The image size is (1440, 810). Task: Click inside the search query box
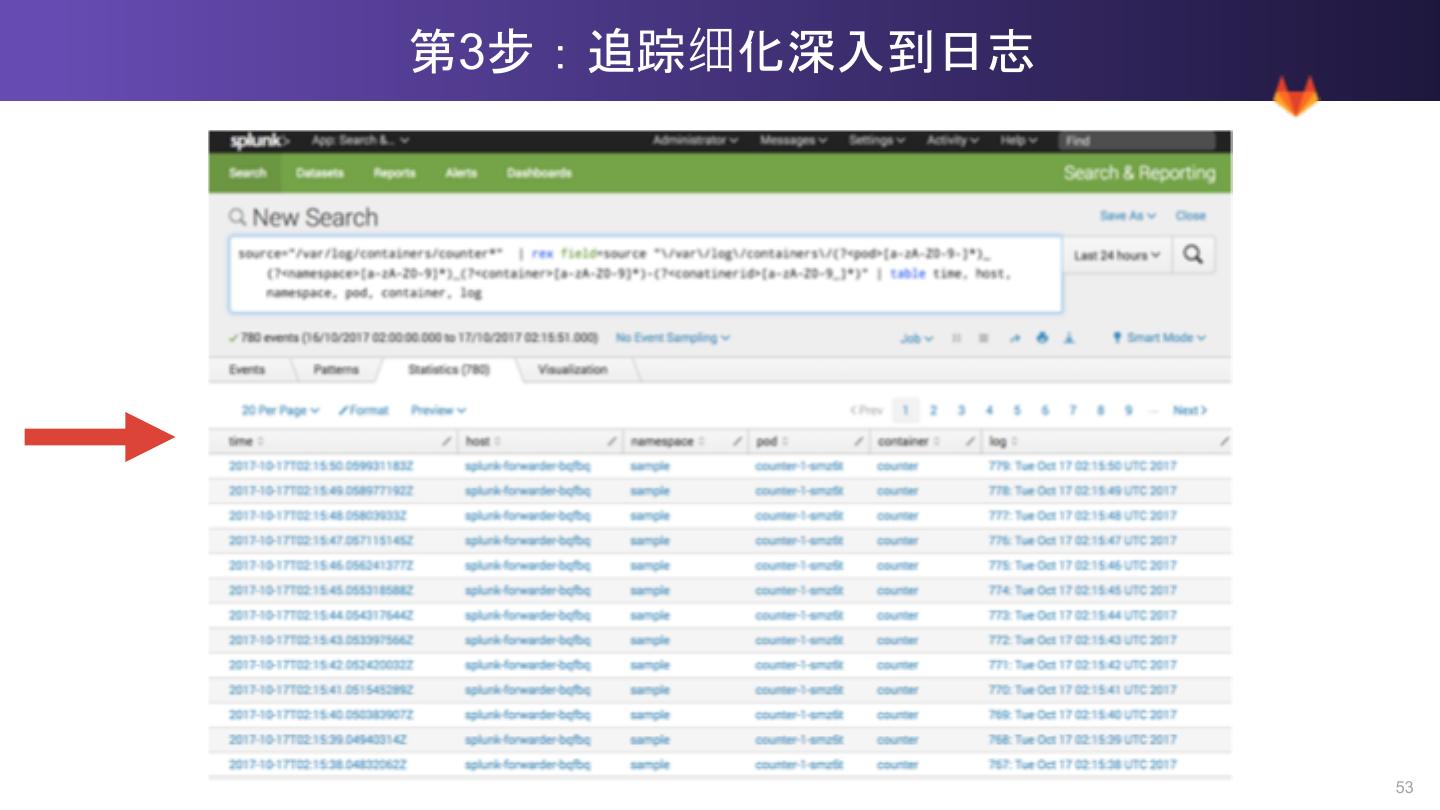click(x=644, y=274)
